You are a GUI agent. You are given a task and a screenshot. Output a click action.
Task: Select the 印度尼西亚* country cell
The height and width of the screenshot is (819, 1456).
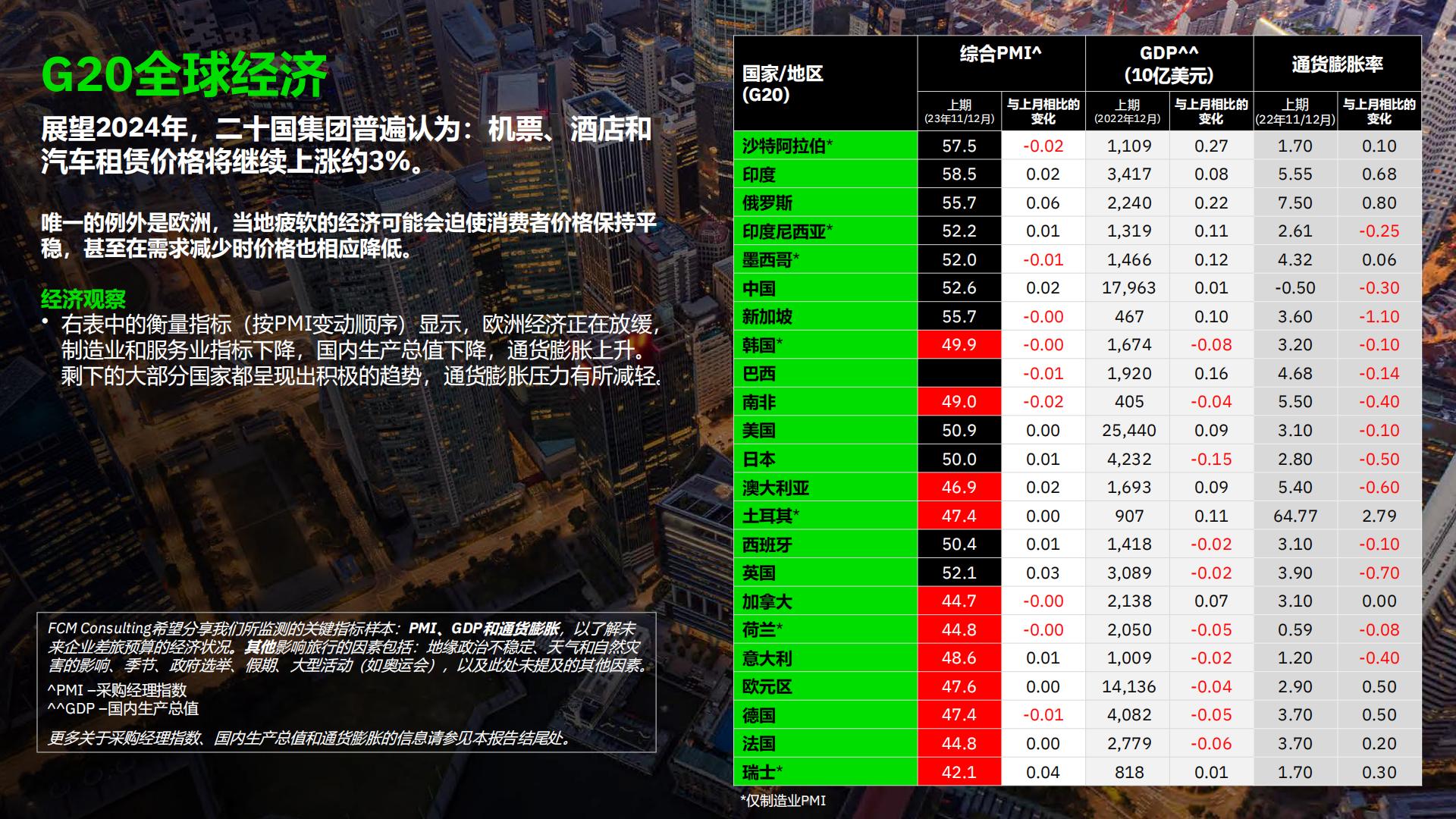[826, 231]
